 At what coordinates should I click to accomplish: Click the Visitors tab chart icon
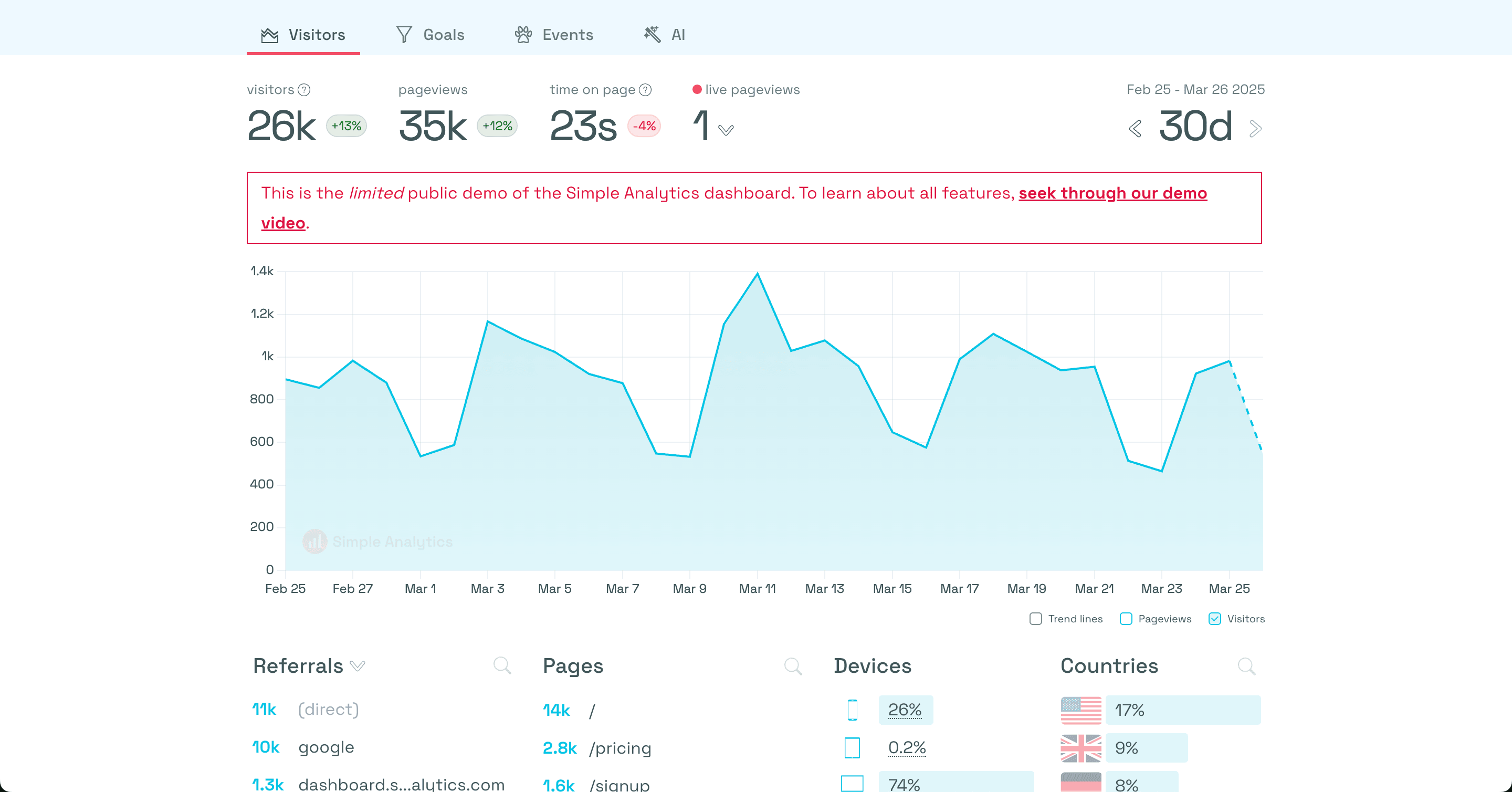pos(269,35)
